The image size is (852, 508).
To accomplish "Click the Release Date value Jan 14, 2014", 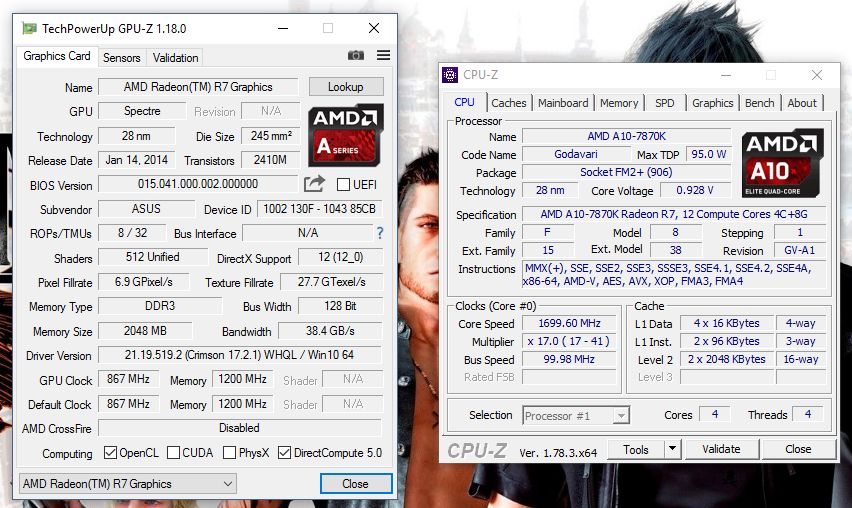I will (x=136, y=160).
